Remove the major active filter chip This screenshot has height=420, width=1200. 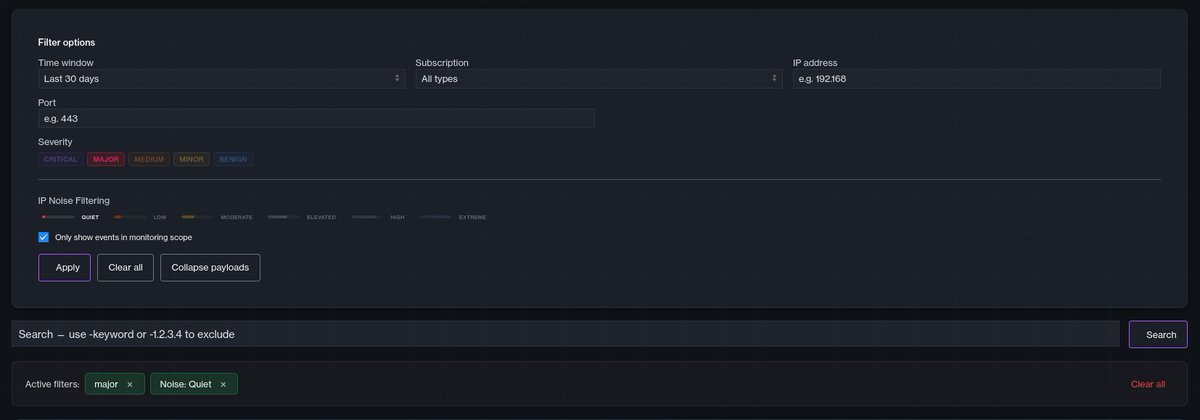pos(130,384)
